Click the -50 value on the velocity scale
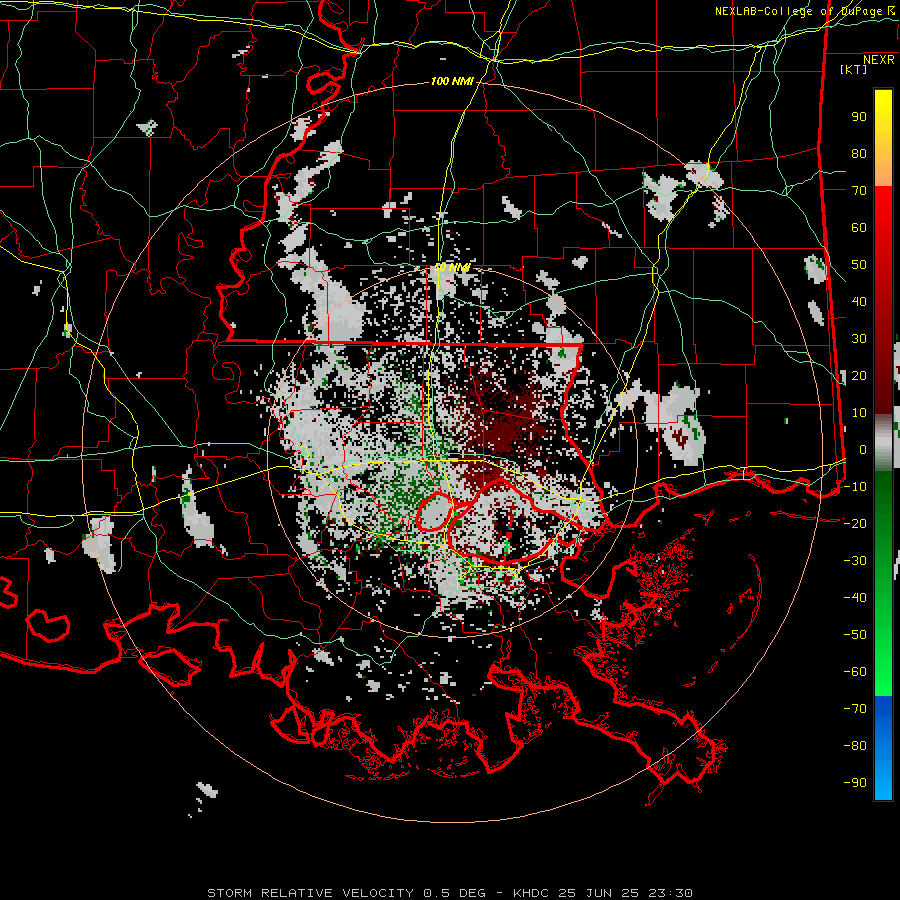 tap(855, 635)
